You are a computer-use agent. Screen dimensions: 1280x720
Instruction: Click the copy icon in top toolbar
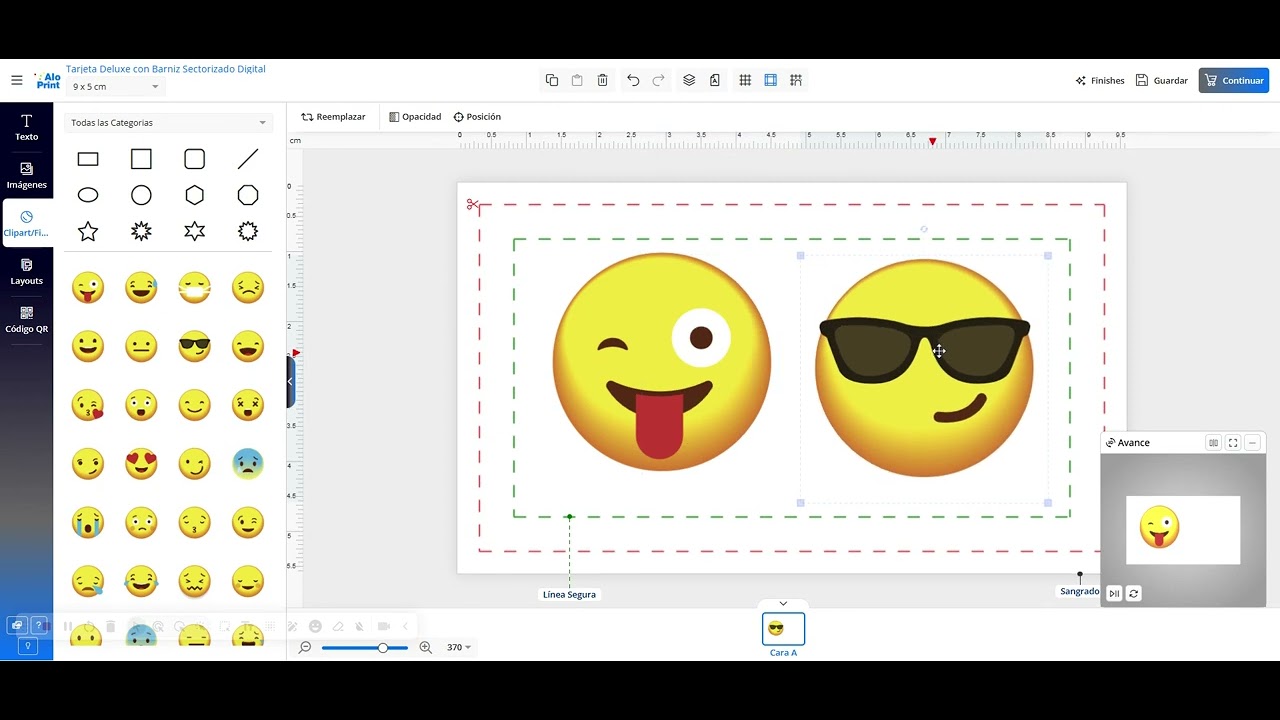(x=552, y=80)
